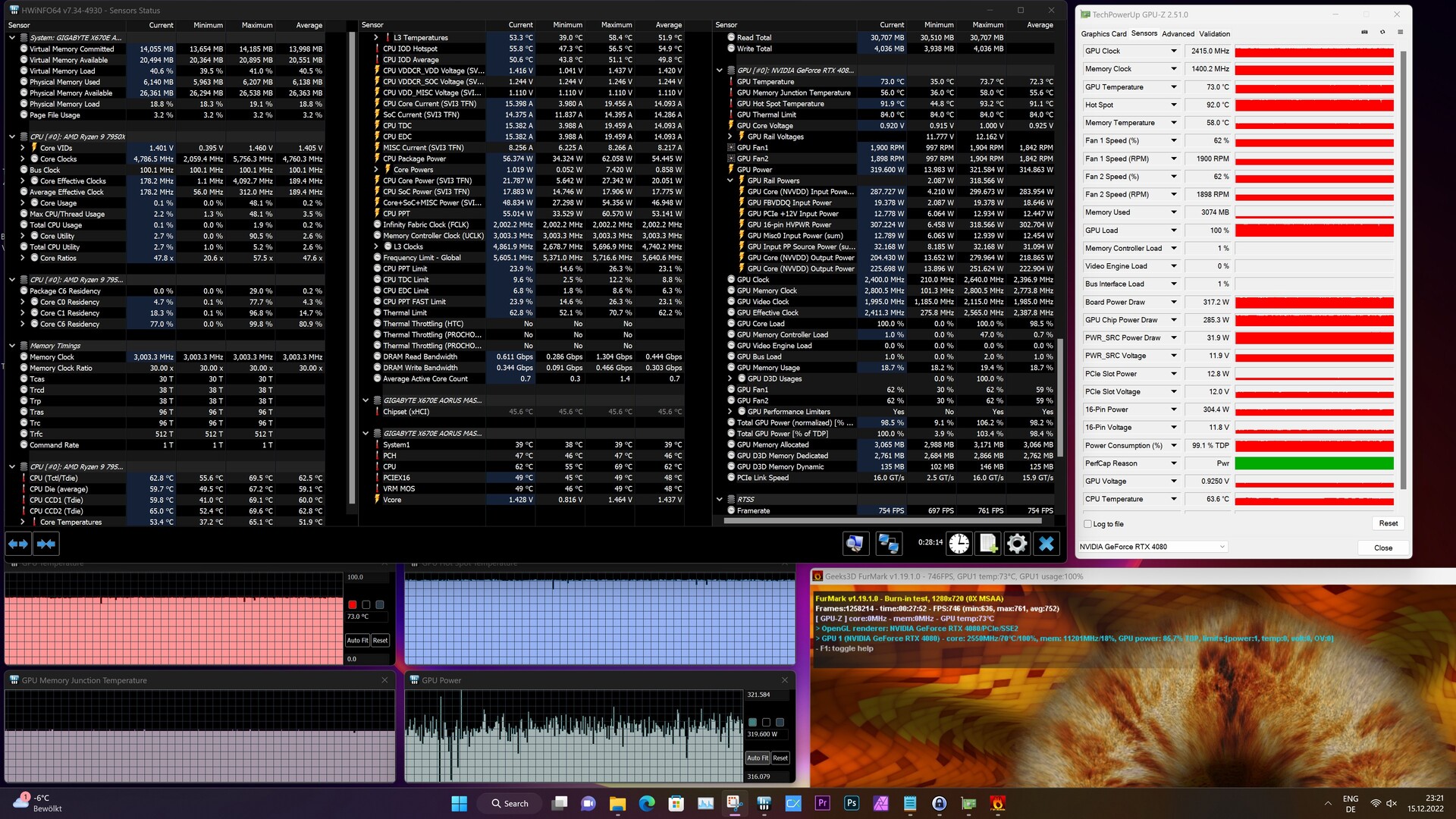
Task: Click the logging sheet with plus icon
Action: pyautogui.click(x=988, y=543)
